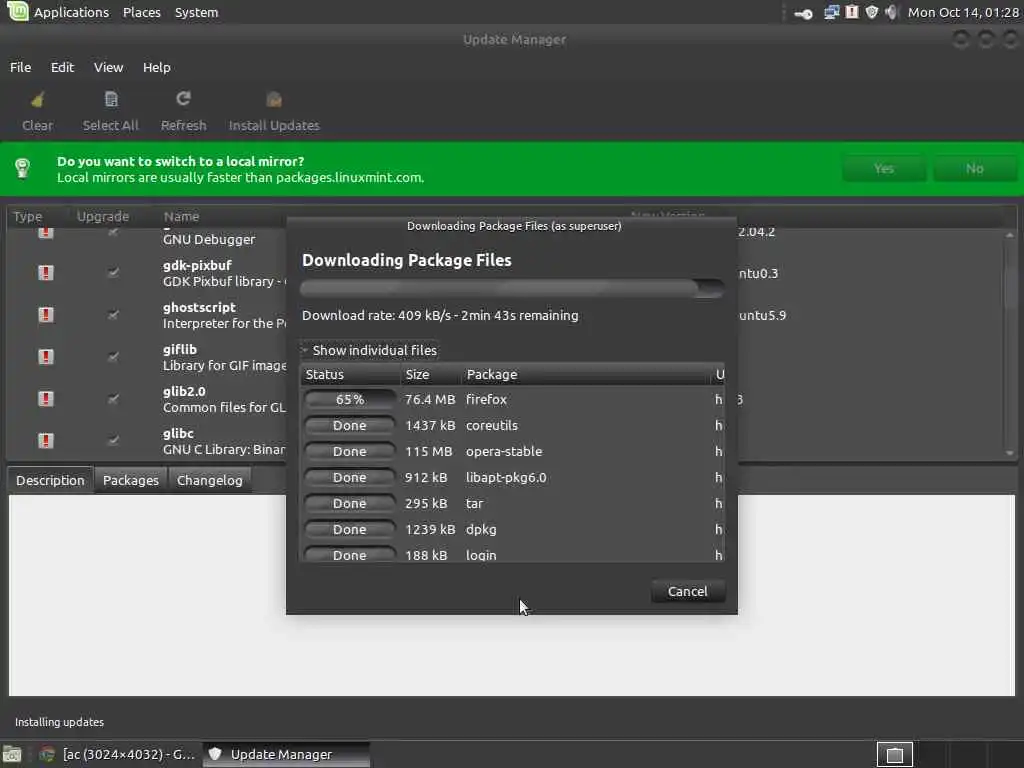The height and width of the screenshot is (768, 1024).
Task: Select the login package download row
Action: click(x=513, y=554)
